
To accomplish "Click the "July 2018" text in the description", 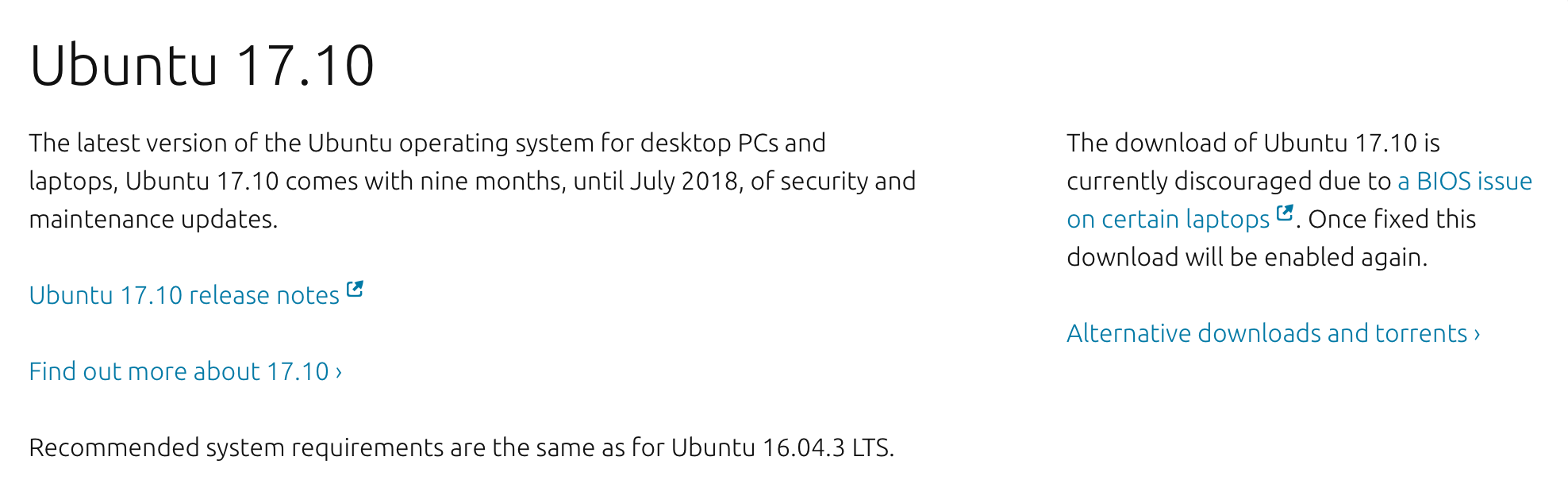I will pyautogui.click(x=683, y=181).
